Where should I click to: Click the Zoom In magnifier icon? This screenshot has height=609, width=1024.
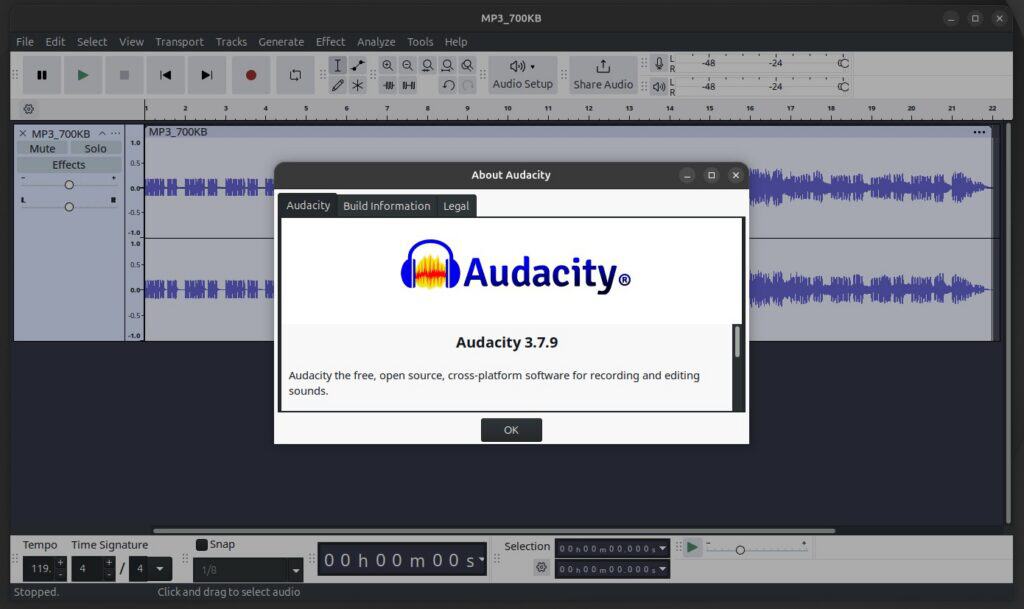[388, 65]
